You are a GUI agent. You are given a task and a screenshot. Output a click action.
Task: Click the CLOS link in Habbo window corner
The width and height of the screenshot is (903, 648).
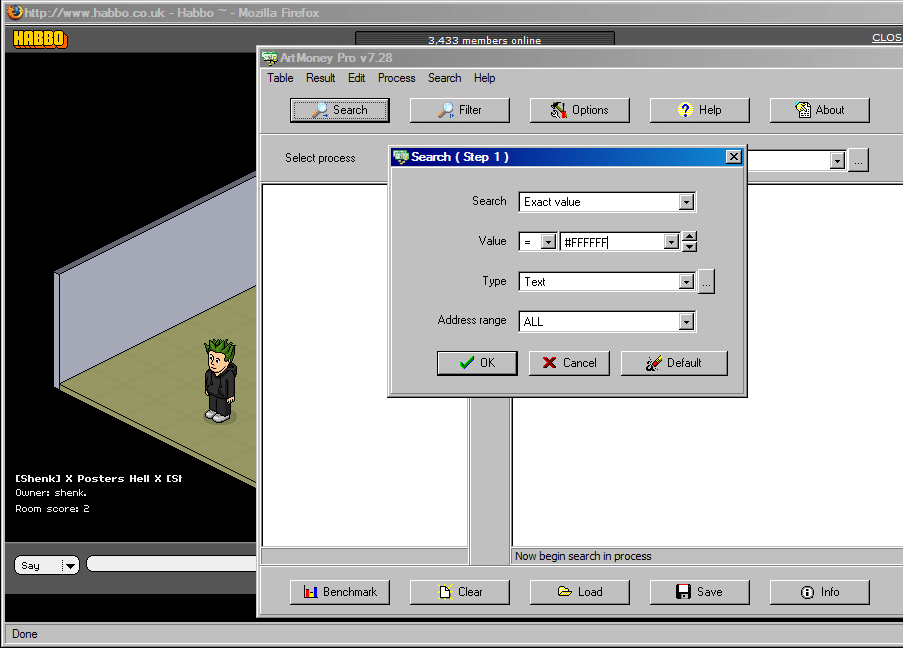[x=887, y=37]
